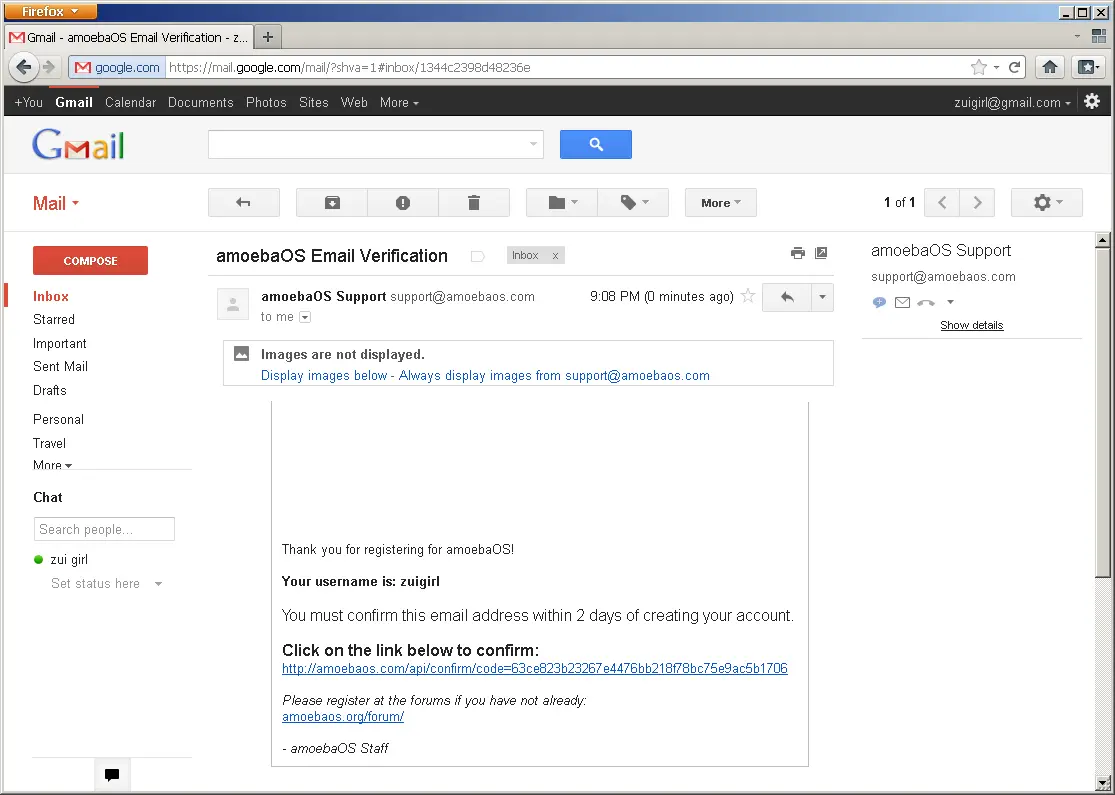Open Set status here dropdown

pyautogui.click(x=107, y=584)
